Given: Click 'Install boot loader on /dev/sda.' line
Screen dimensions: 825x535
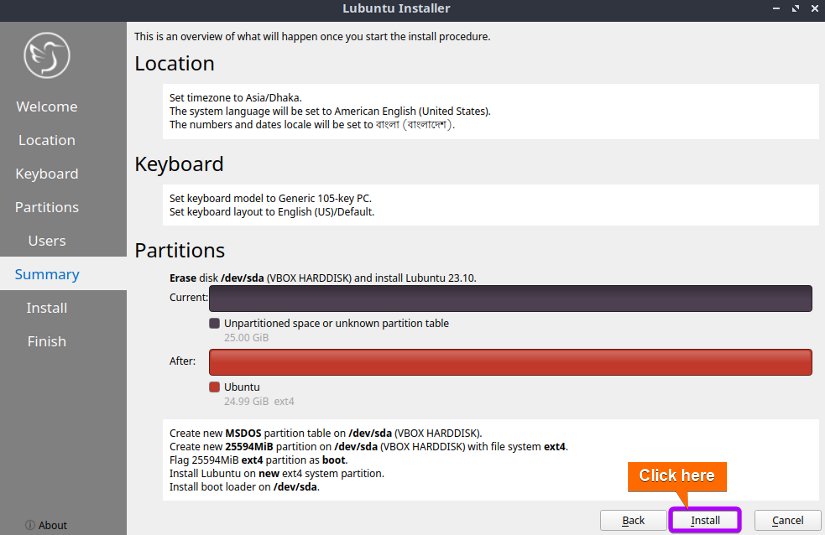Looking at the screenshot, I should tap(245, 487).
